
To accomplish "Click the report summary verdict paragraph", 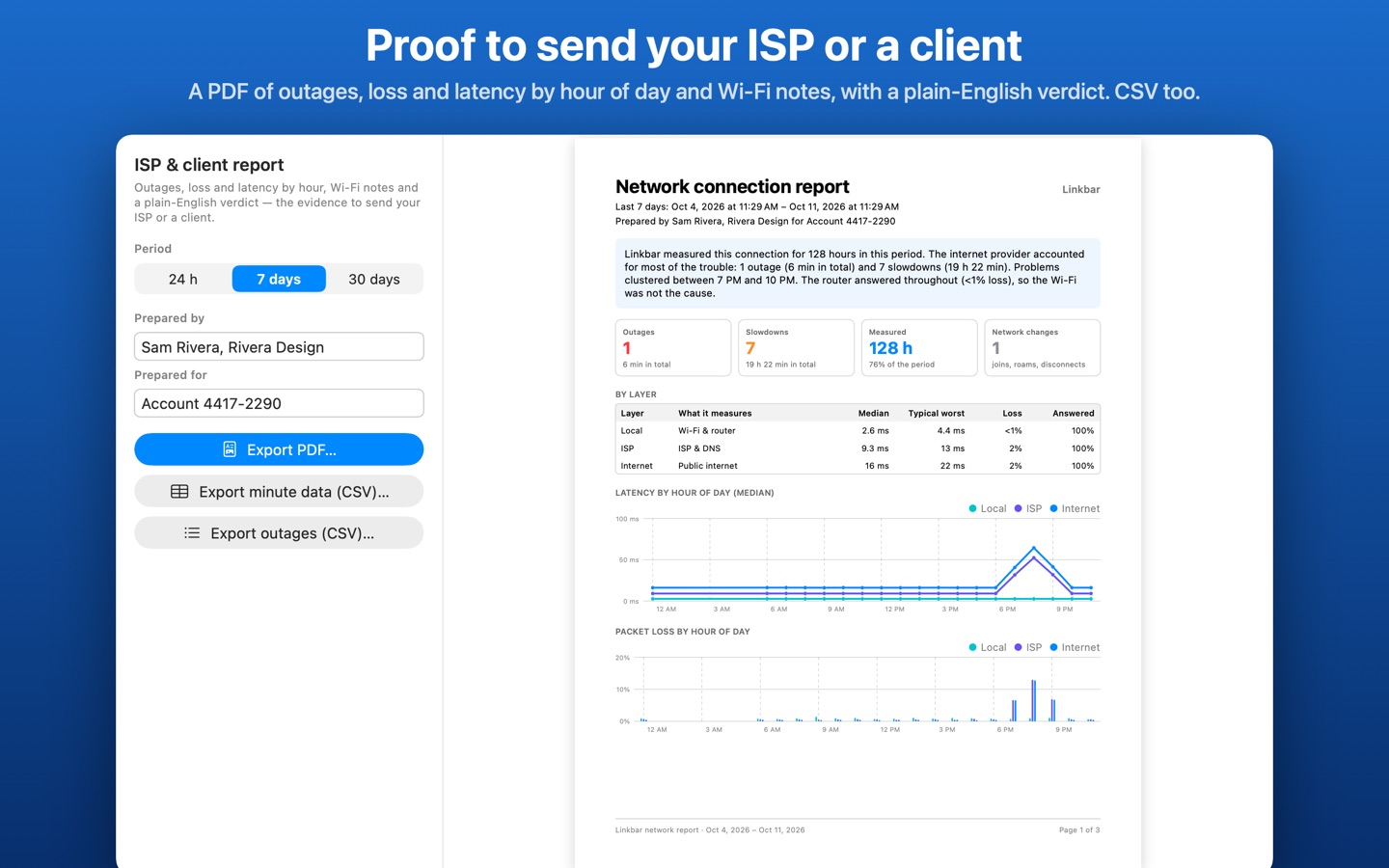I will click(858, 274).
